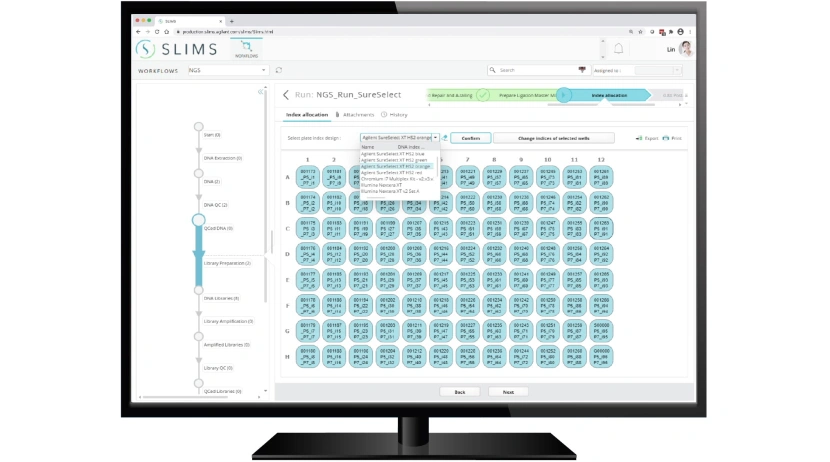Image resolution: width=830 pixels, height=462 pixels.
Task: Click the workflow panel vertical scrollbar
Action: click(x=265, y=196)
